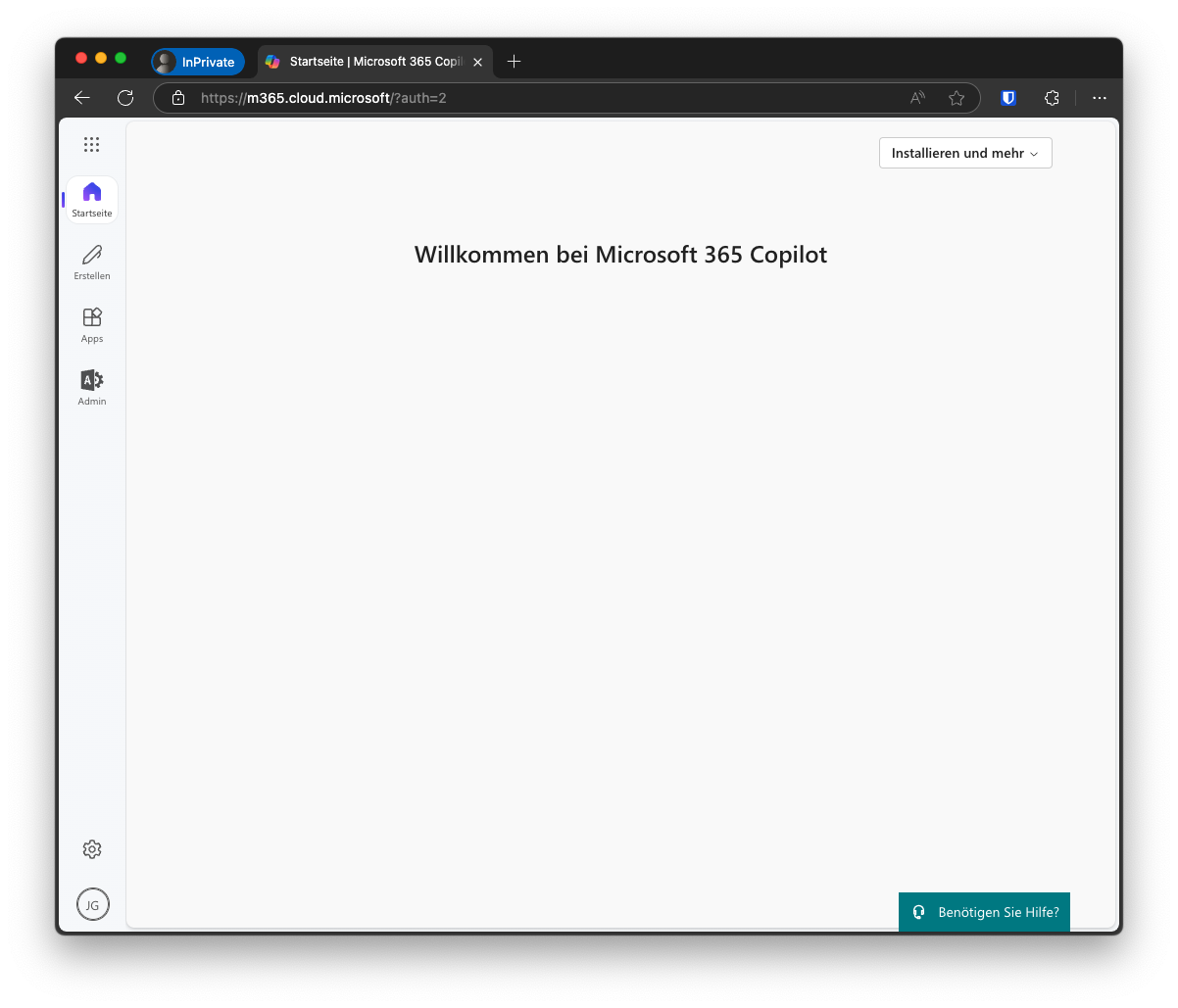Click the yellow minimize window button
This screenshot has width=1178, height=1008.
(x=101, y=59)
